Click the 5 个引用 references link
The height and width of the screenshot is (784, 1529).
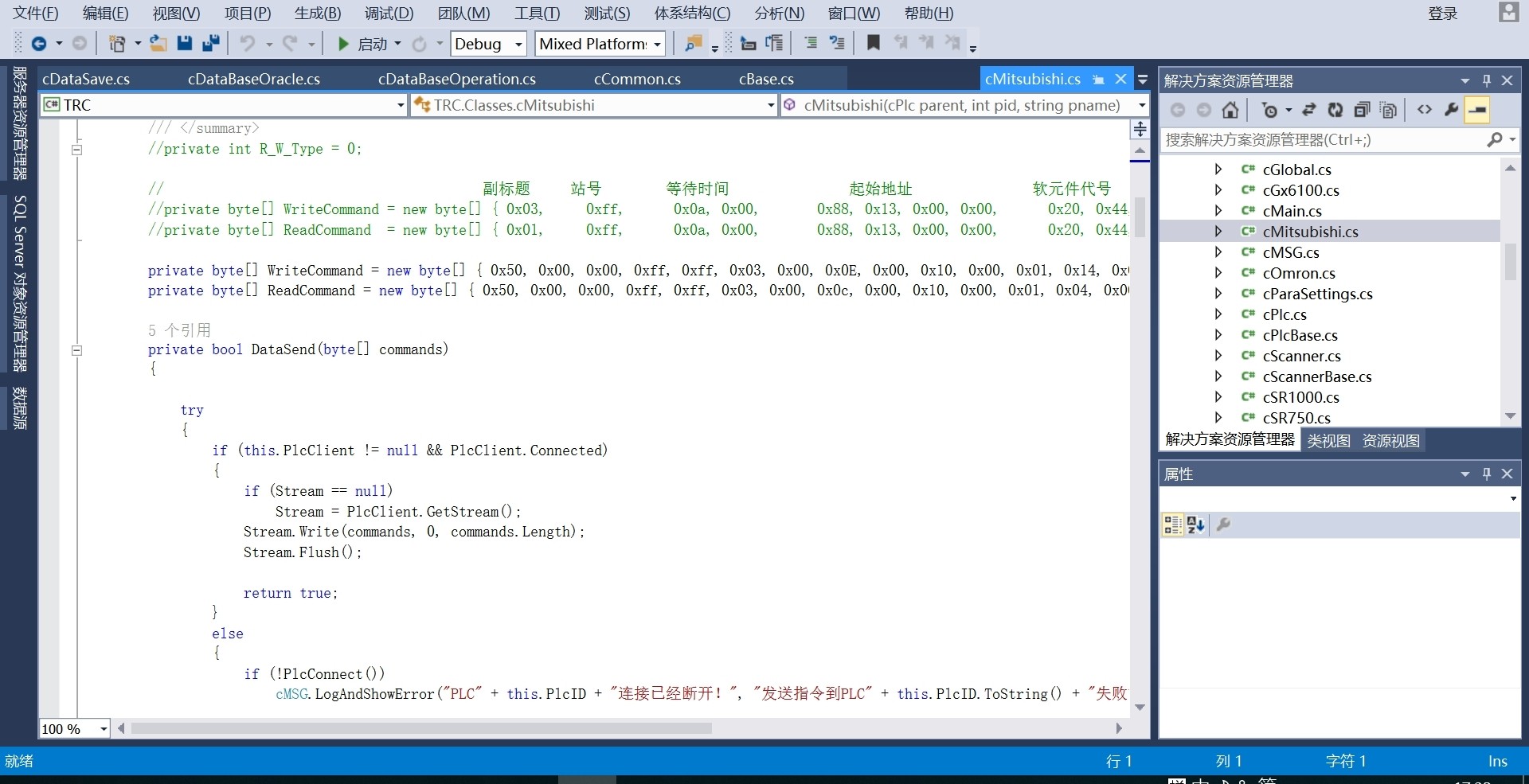click(x=179, y=330)
